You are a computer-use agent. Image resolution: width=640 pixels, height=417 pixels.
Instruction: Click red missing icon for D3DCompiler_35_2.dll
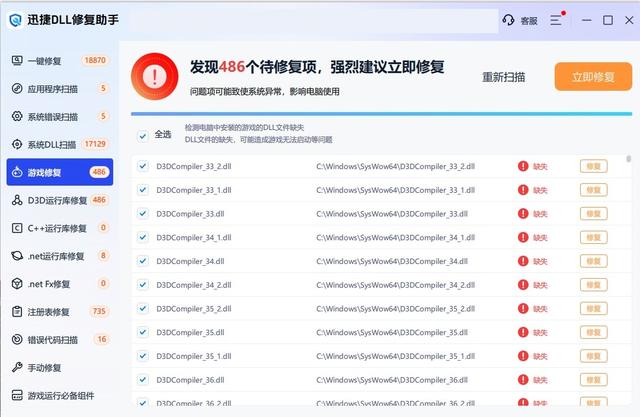point(523,308)
